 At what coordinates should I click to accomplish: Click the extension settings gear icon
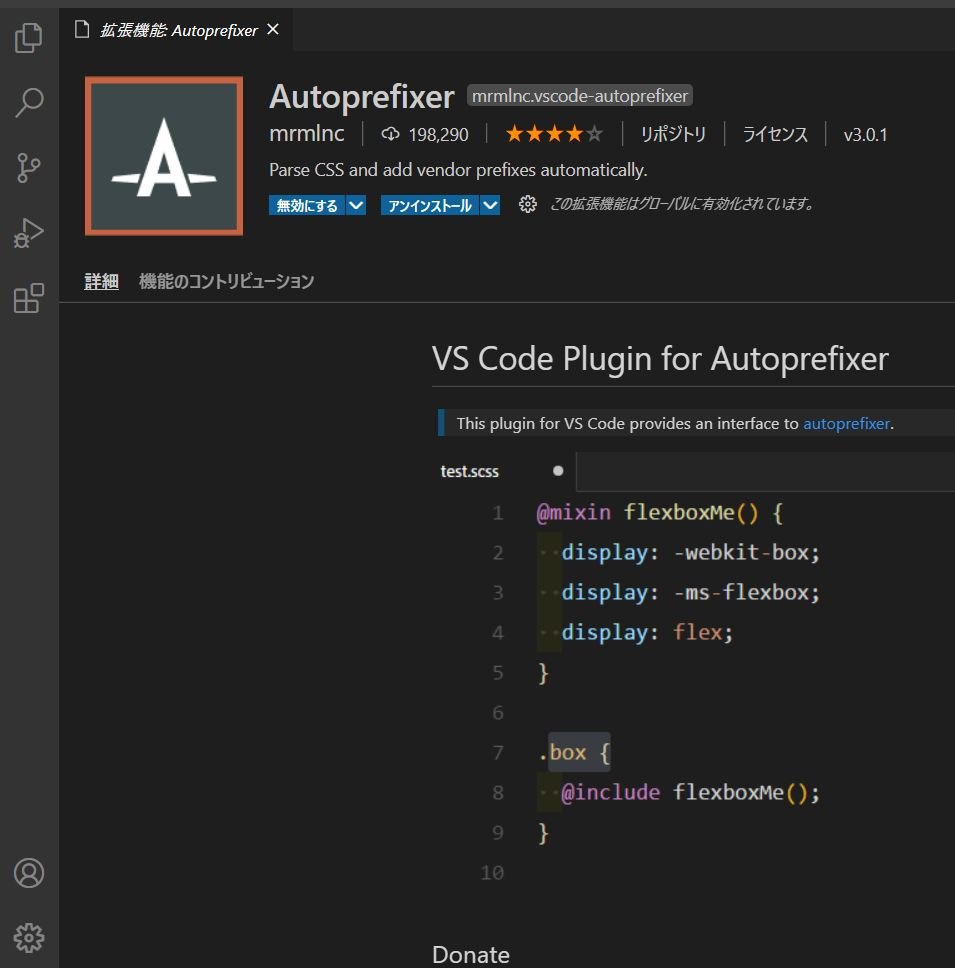(527, 204)
